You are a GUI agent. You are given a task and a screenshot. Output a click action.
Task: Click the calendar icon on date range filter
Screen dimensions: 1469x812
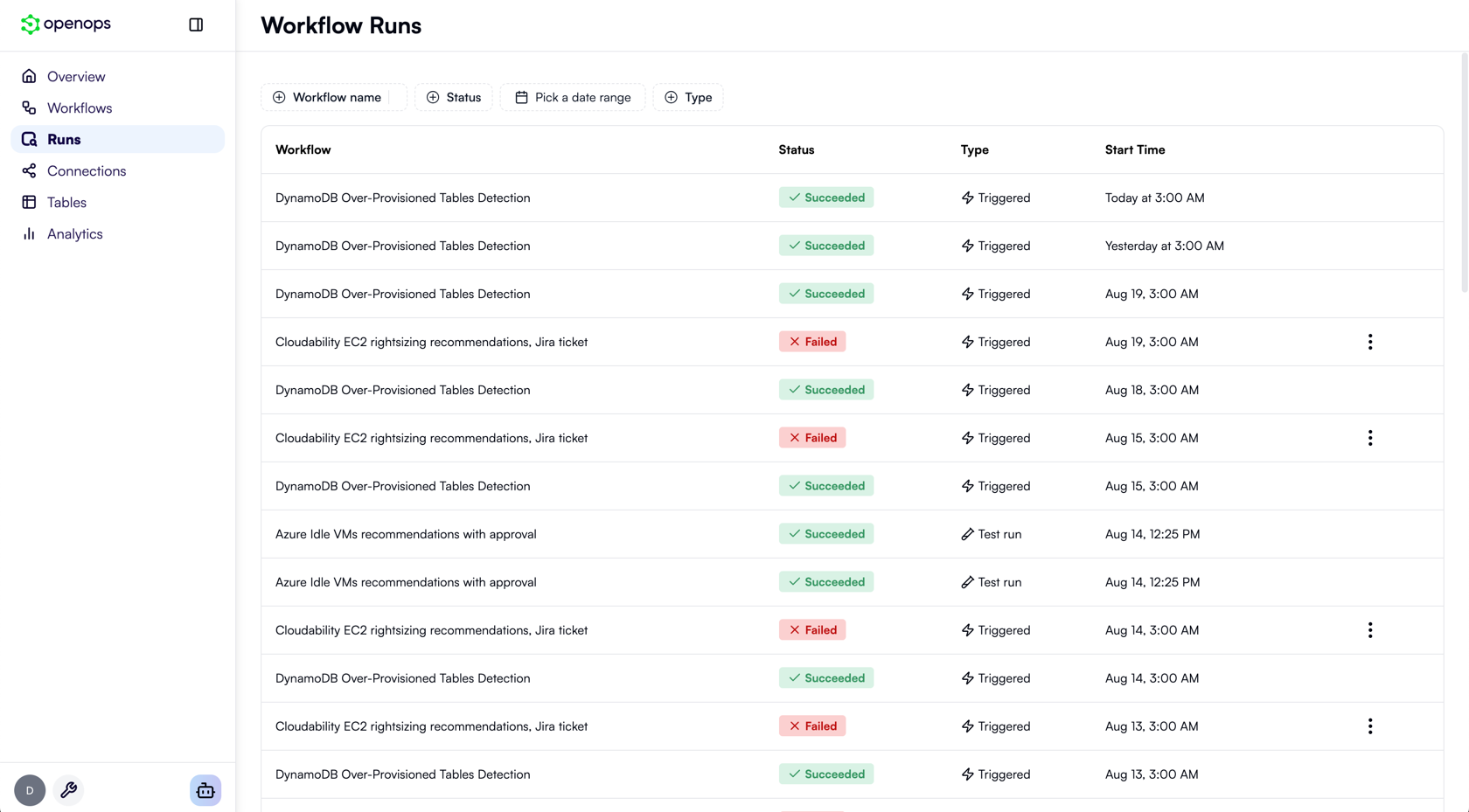521,97
